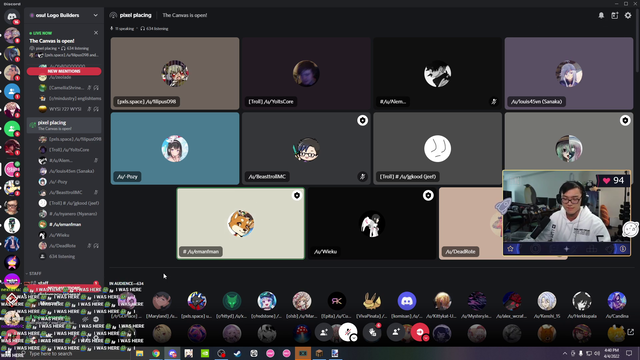Image resolution: width=640 pixels, height=360 pixels.
Task: Select /u/DeadRote in the channel list
Action: (65, 246)
